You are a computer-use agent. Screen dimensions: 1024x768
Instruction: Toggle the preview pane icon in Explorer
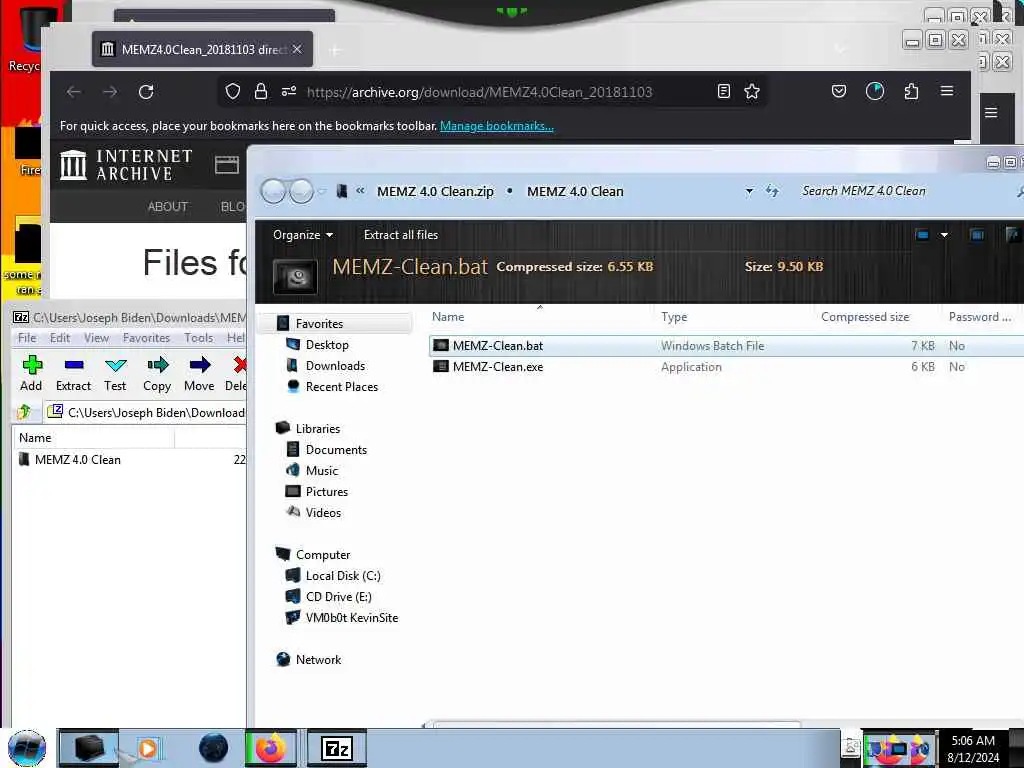977,235
